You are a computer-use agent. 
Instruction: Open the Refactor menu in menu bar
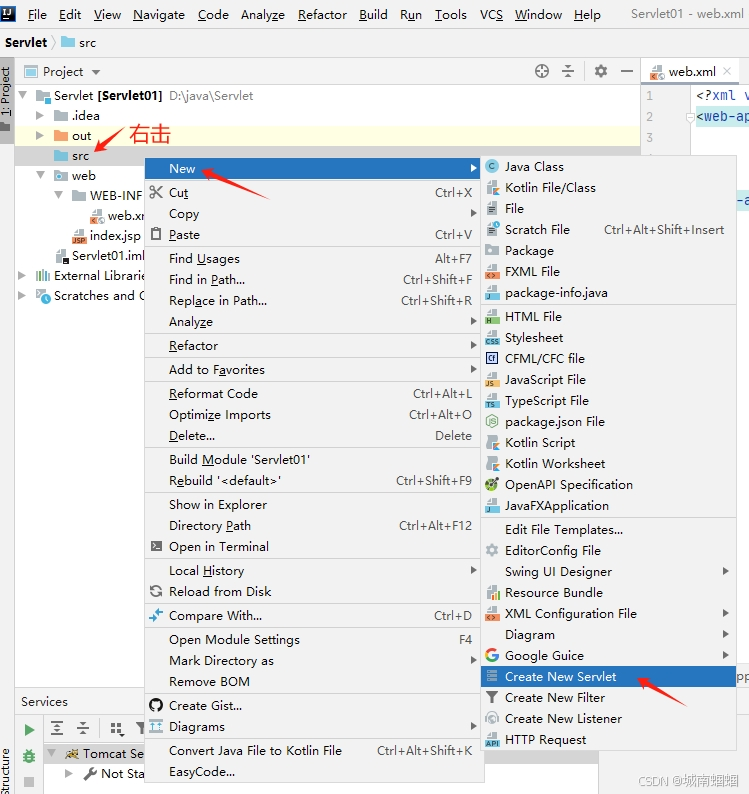[322, 15]
